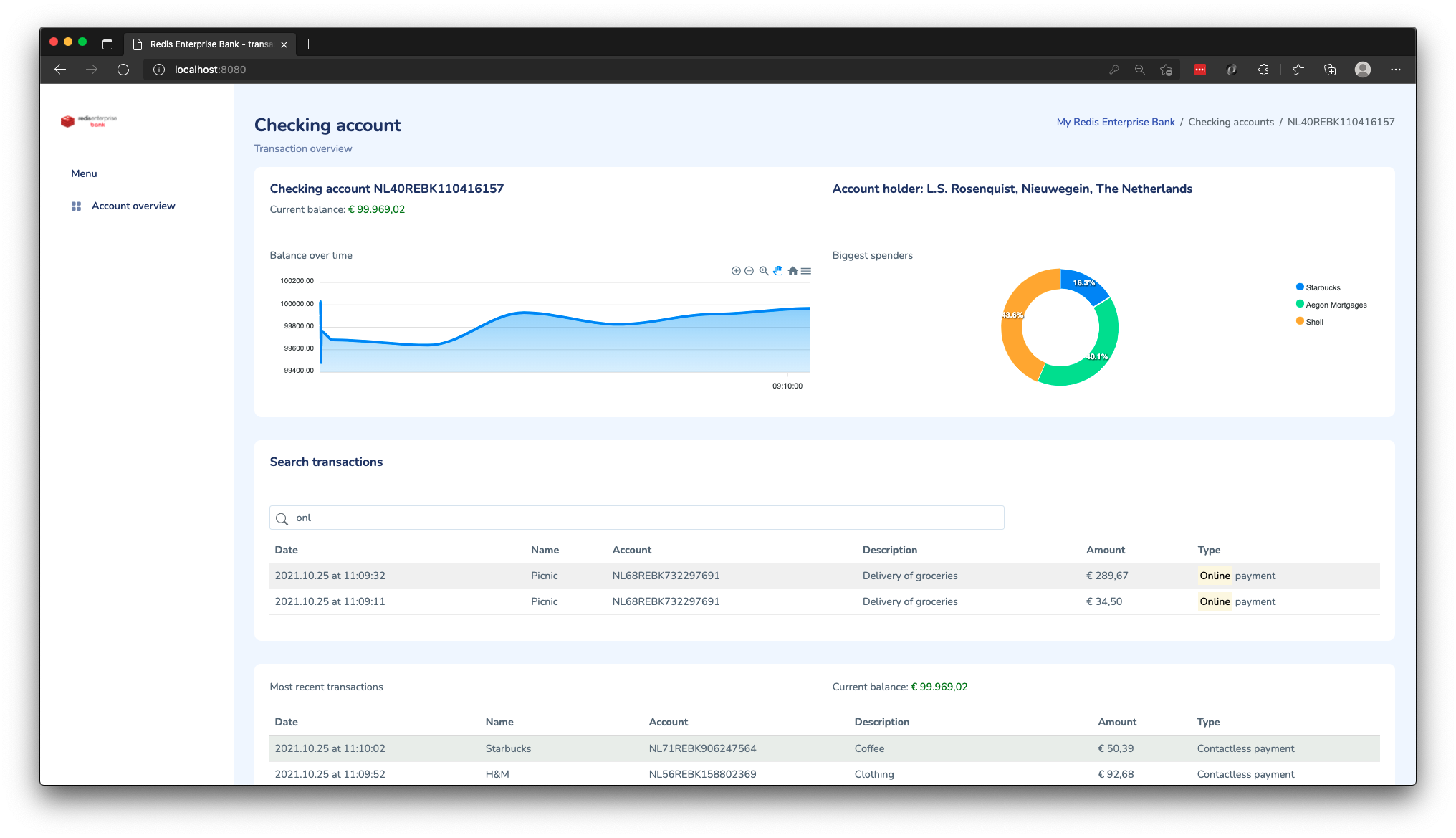Open browser extensions puzzle icon

pyautogui.click(x=1263, y=70)
